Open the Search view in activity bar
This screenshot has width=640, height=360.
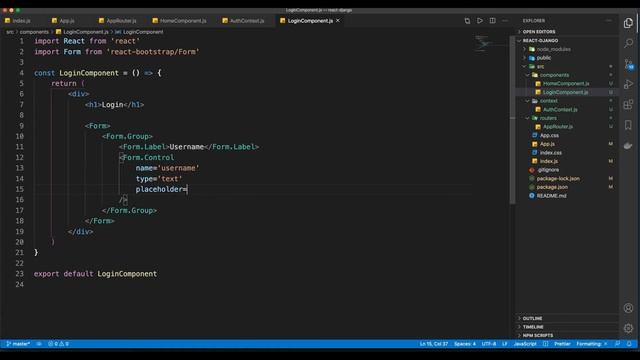[x=628, y=43]
